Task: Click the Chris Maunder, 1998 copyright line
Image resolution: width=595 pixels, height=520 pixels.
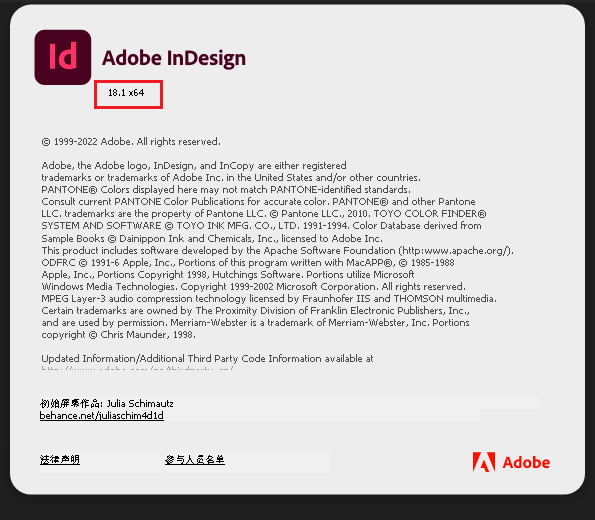Action: pyautogui.click(x=118, y=335)
